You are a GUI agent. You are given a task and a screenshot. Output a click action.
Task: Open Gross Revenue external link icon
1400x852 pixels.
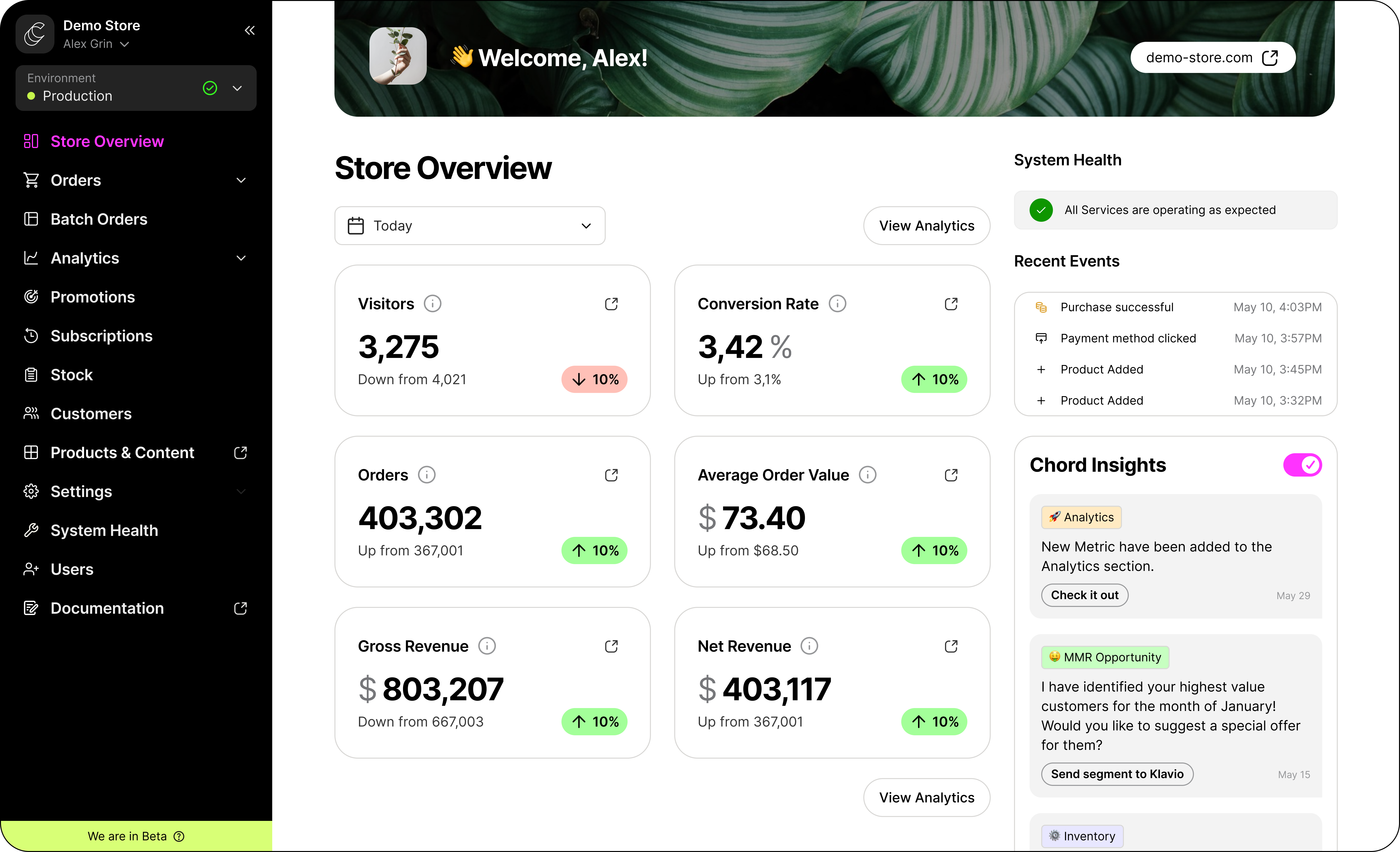pos(611,646)
